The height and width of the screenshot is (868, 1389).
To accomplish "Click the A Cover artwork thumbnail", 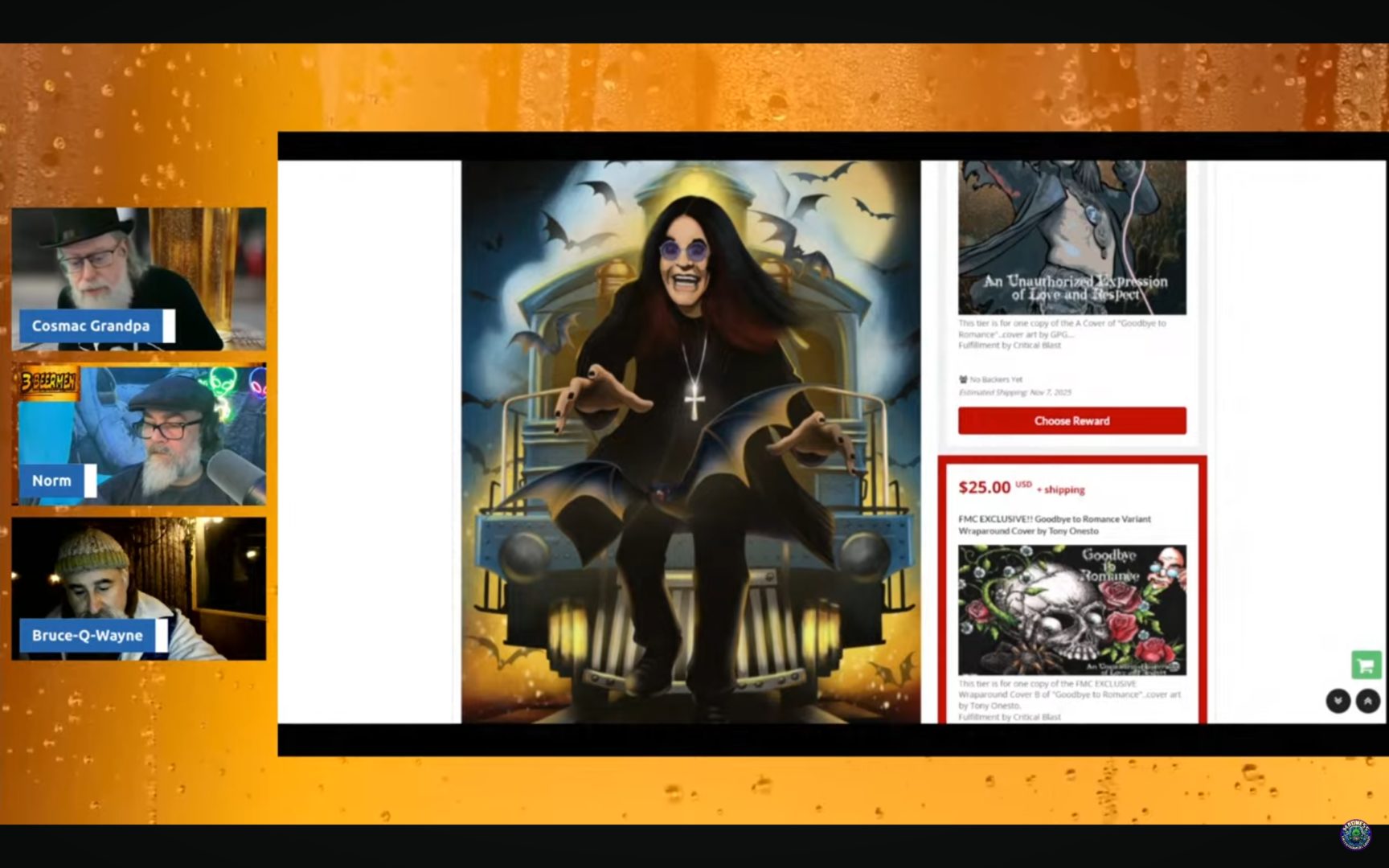I will tap(1071, 237).
